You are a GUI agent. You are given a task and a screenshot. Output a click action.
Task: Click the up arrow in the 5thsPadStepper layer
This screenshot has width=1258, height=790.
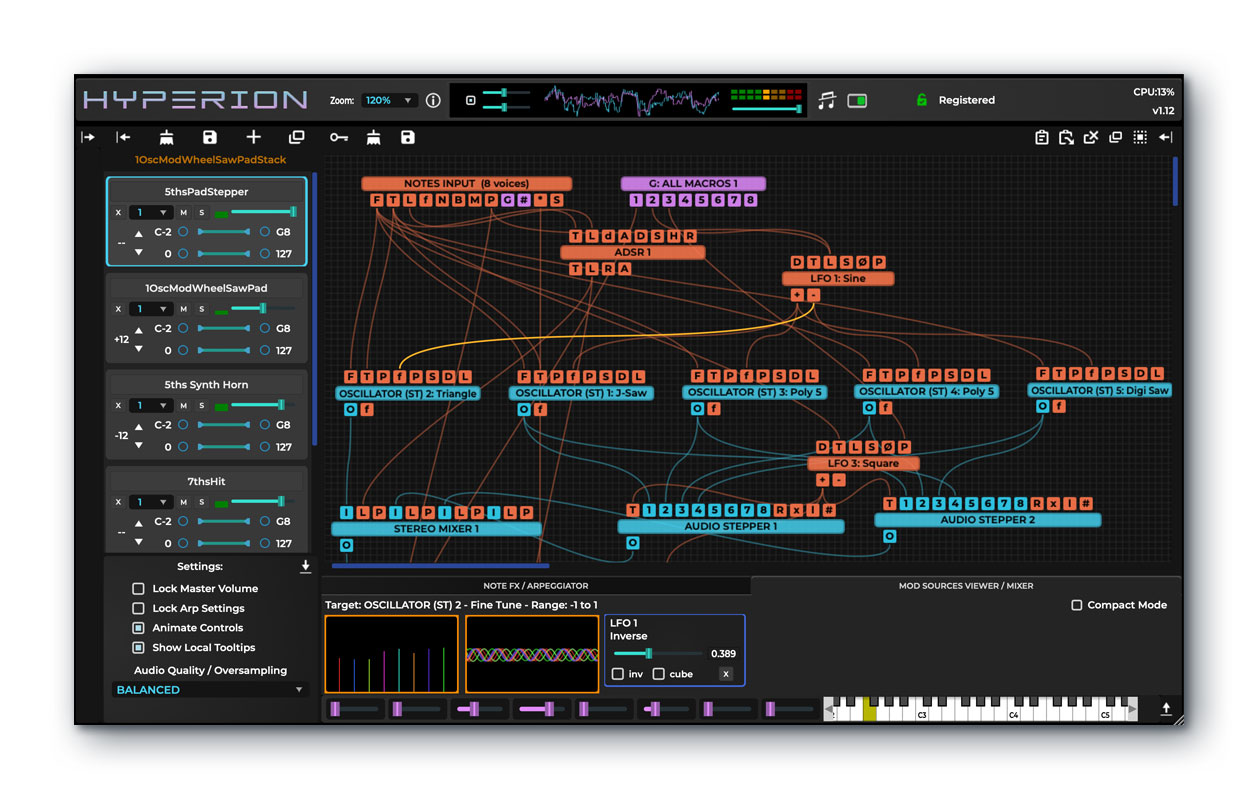click(x=139, y=232)
